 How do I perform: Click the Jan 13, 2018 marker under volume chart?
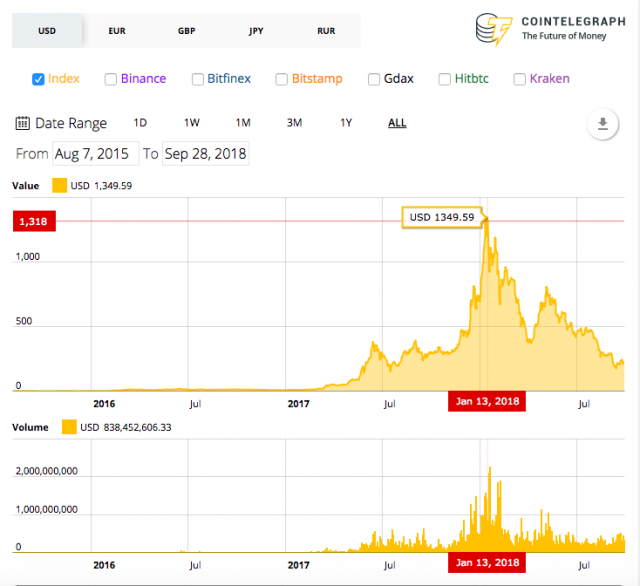(x=487, y=563)
